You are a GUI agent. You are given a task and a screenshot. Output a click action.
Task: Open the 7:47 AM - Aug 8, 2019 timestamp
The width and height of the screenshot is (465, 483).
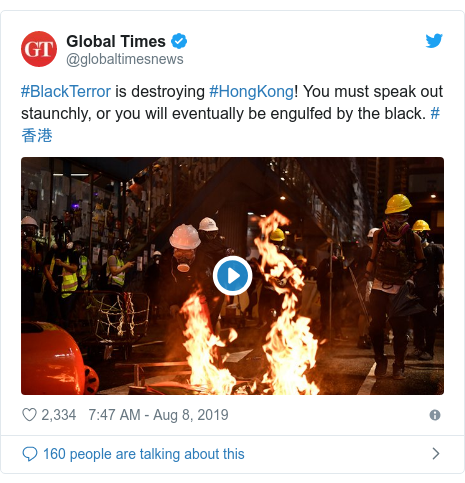coord(158,415)
